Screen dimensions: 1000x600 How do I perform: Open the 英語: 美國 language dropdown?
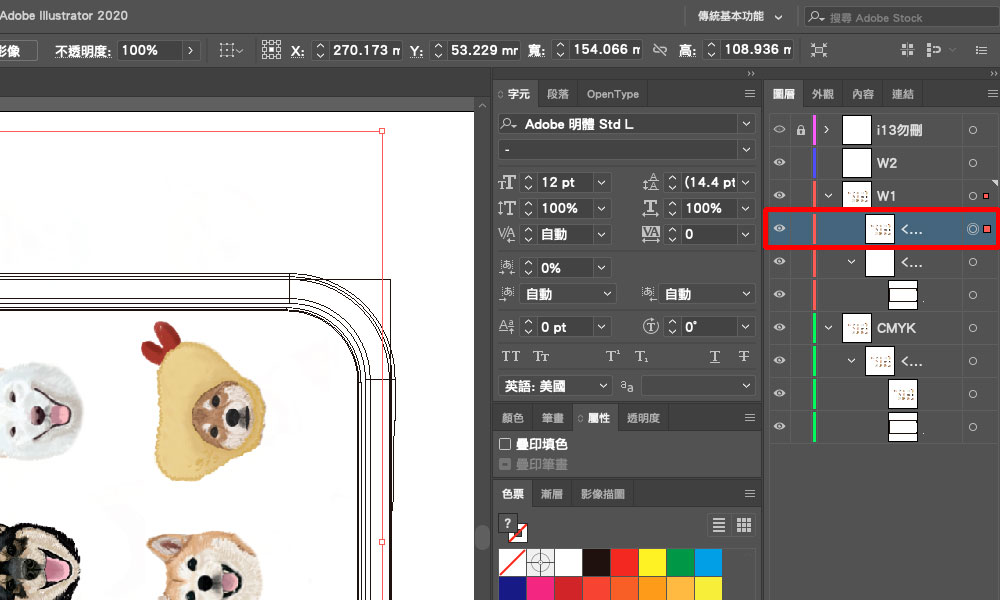(x=555, y=386)
